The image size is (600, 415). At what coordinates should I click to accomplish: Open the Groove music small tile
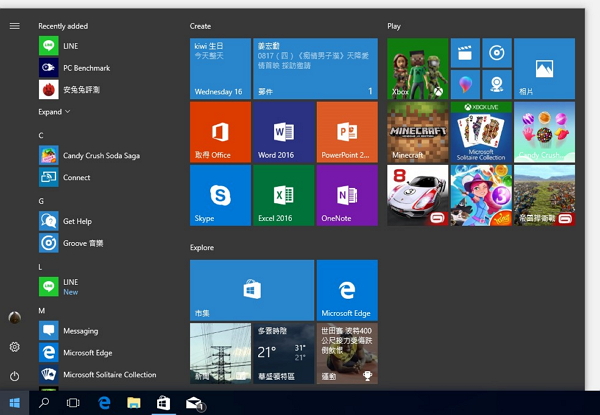coord(497,53)
